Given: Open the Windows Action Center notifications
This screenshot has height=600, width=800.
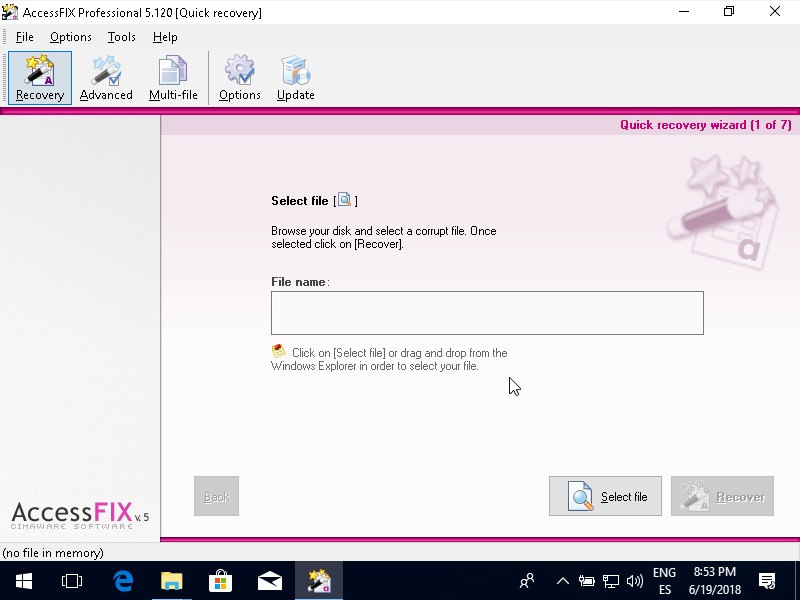Looking at the screenshot, I should [767, 580].
